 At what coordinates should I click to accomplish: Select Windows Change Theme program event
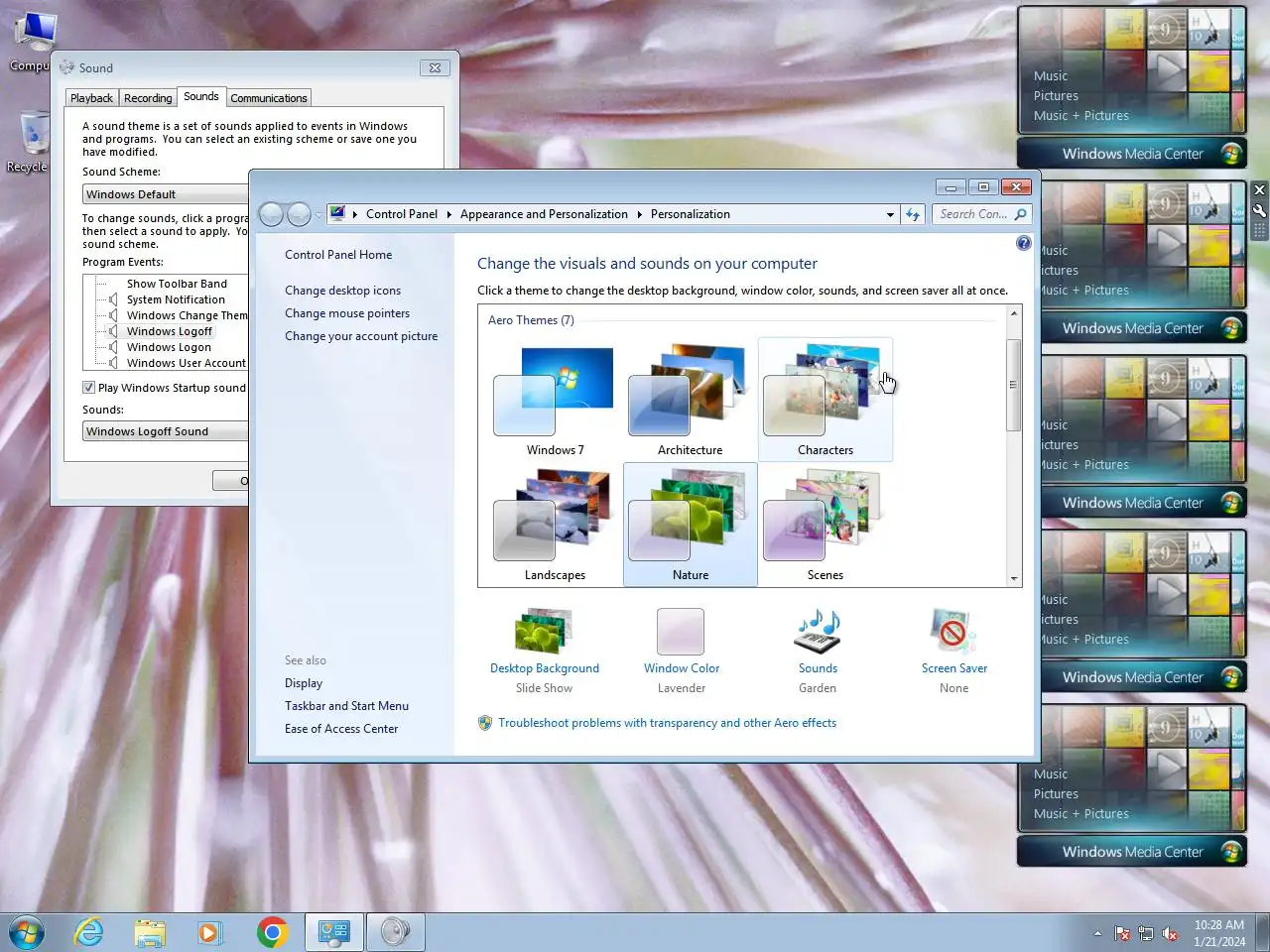pyautogui.click(x=187, y=315)
